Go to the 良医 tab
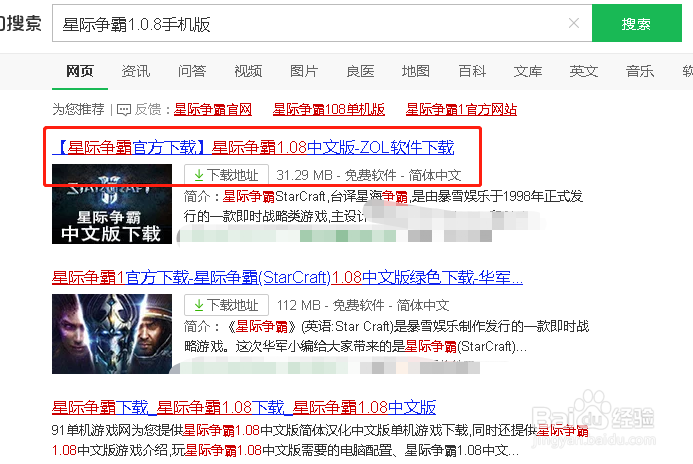 pos(360,71)
